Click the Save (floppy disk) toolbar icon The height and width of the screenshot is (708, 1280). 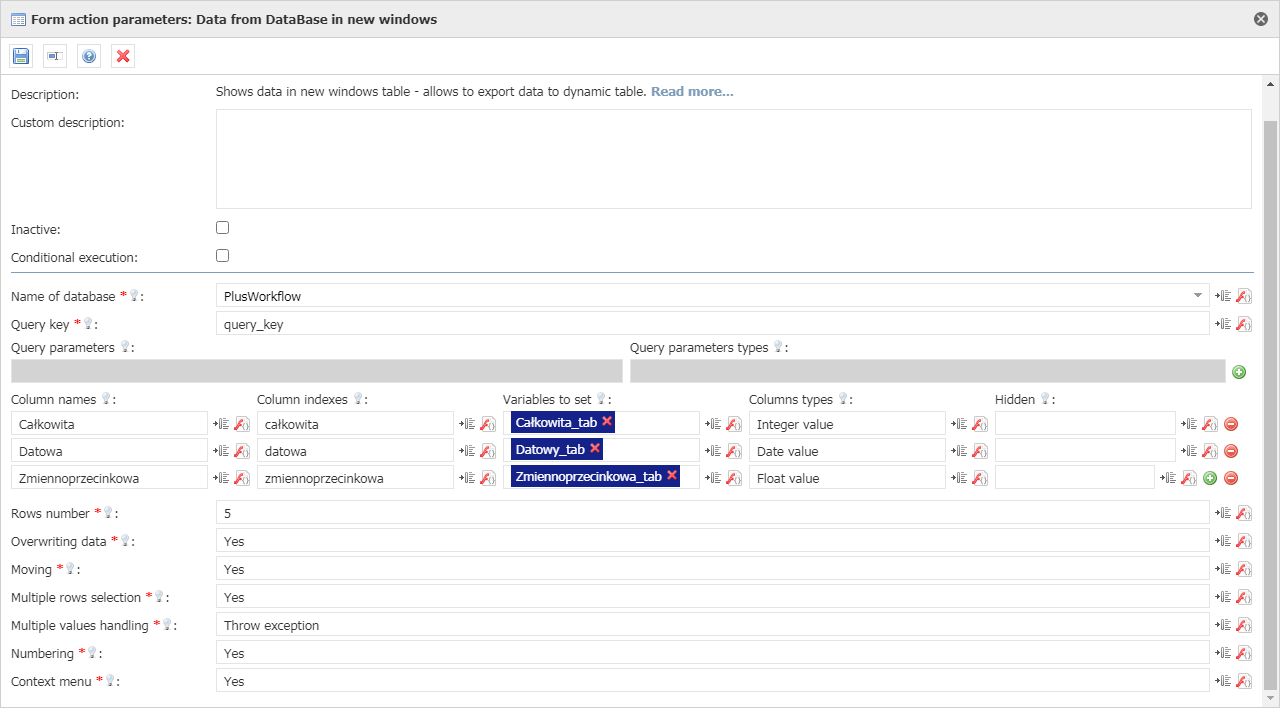coord(21,56)
